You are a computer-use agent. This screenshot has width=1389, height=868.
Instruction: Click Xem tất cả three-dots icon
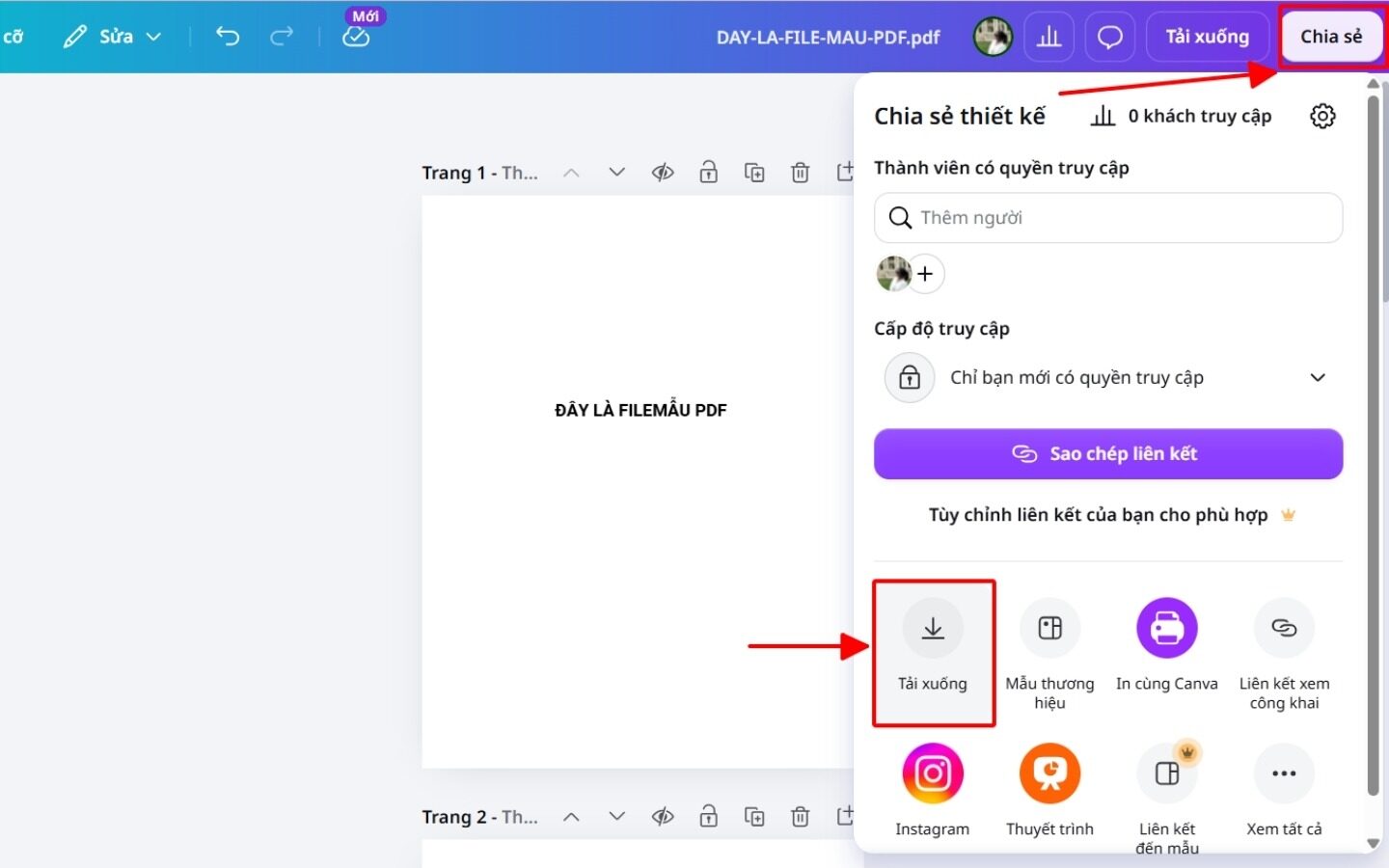1284,773
